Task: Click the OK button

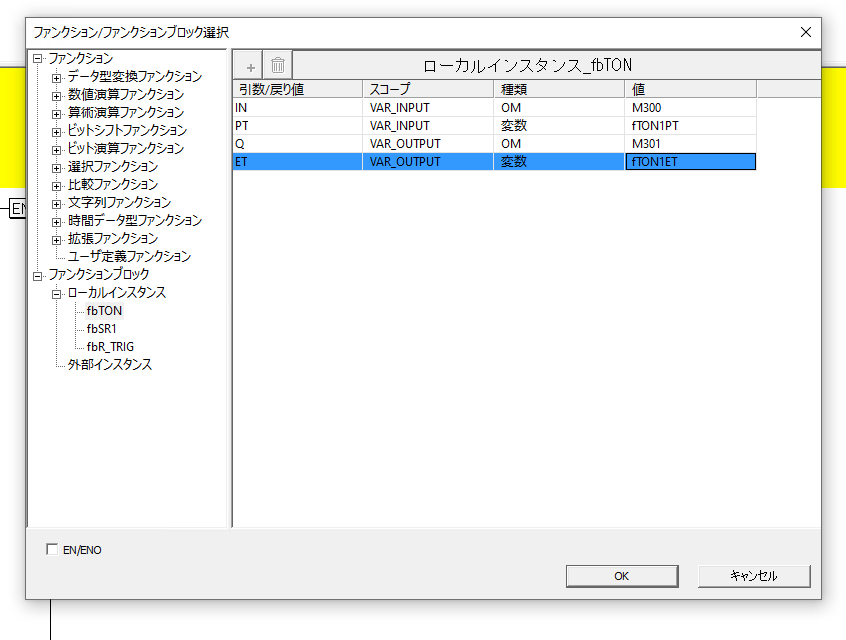Action: click(x=621, y=576)
